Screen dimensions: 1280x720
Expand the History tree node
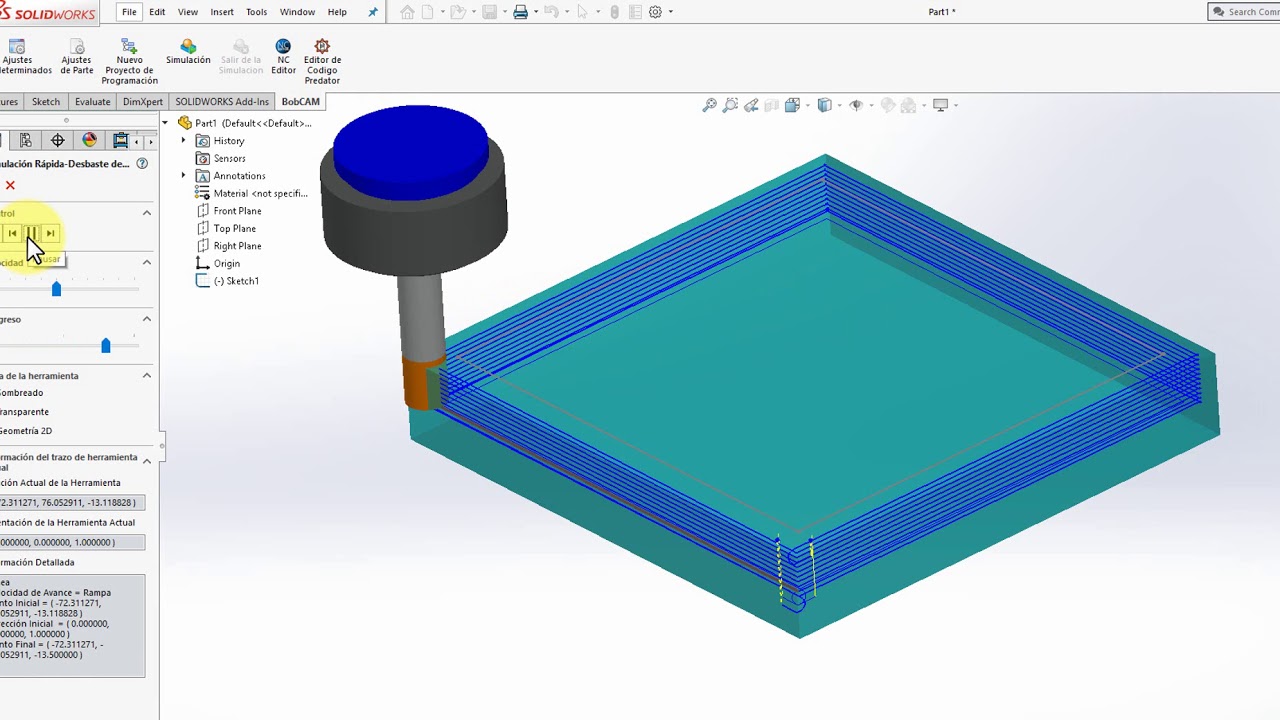(x=183, y=141)
